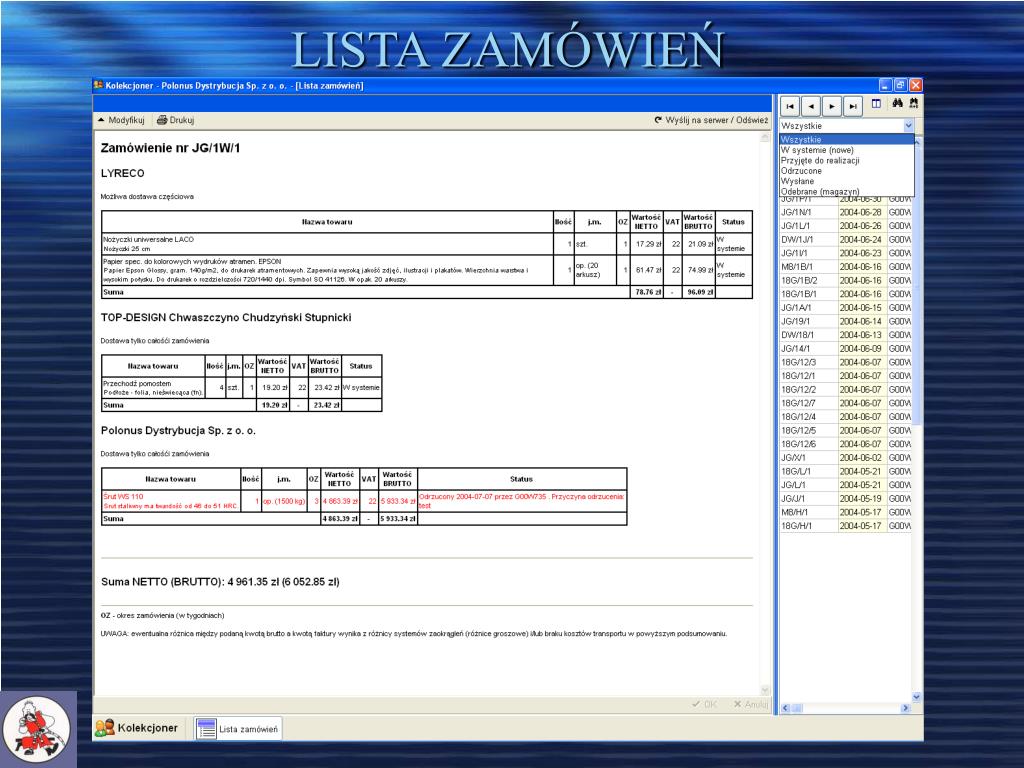The image size is (1024, 768).
Task: Go to the next order record
Action: point(831,106)
